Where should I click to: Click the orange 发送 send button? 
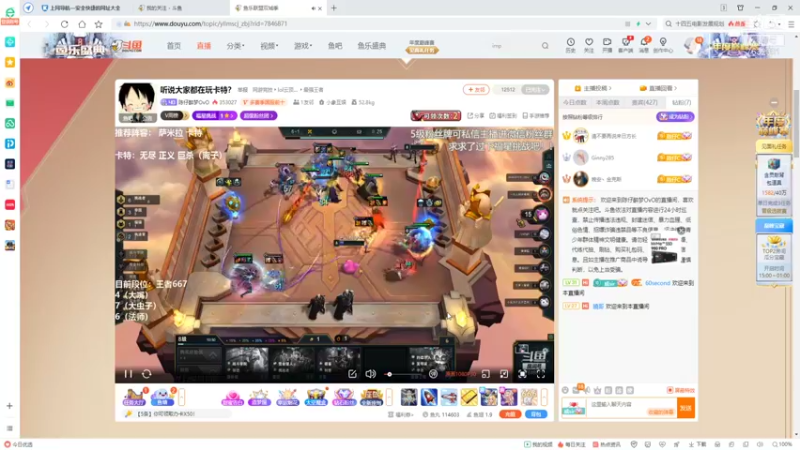pyautogui.click(x=686, y=408)
